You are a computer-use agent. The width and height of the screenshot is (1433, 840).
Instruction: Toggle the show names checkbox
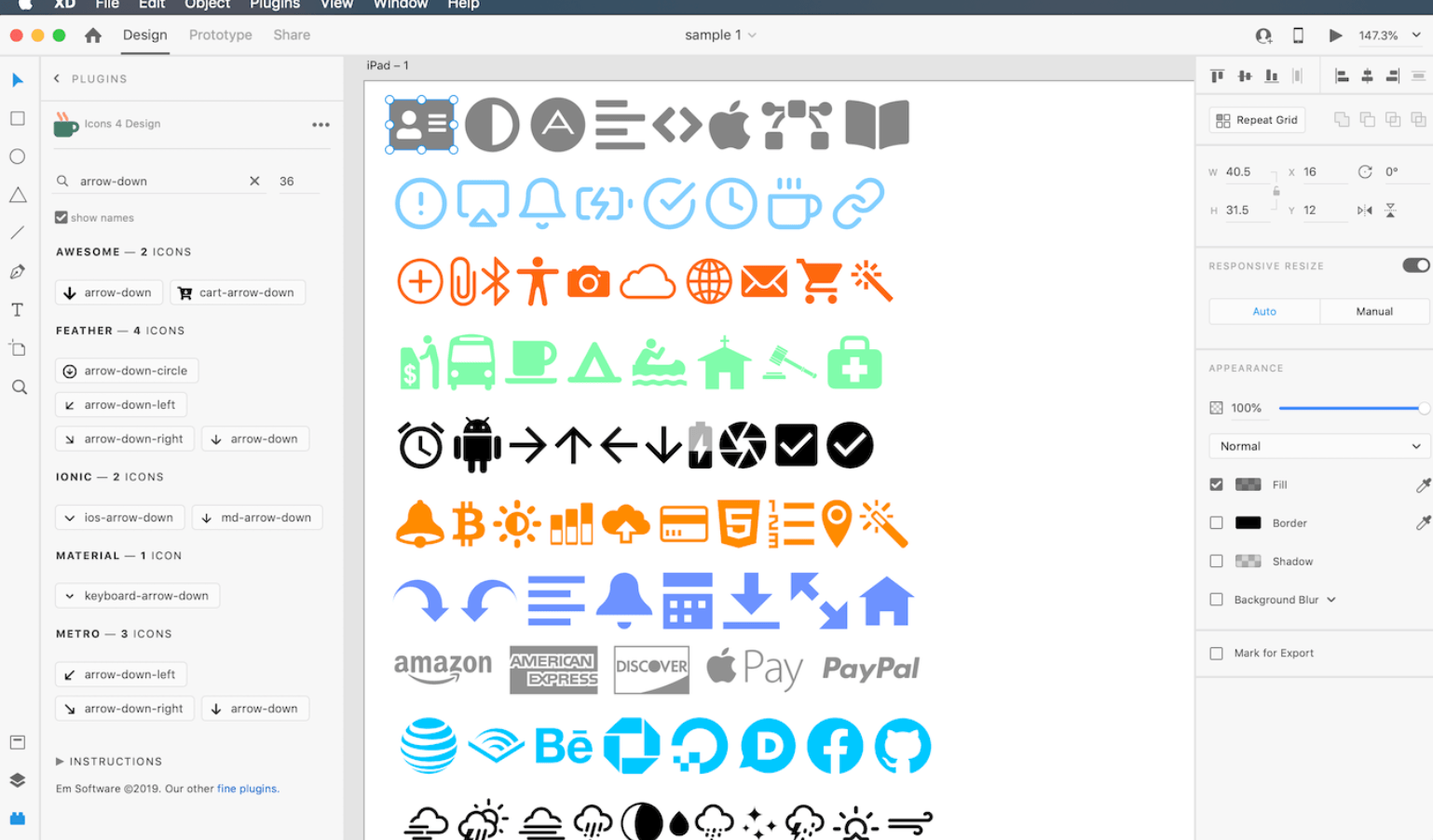point(61,218)
